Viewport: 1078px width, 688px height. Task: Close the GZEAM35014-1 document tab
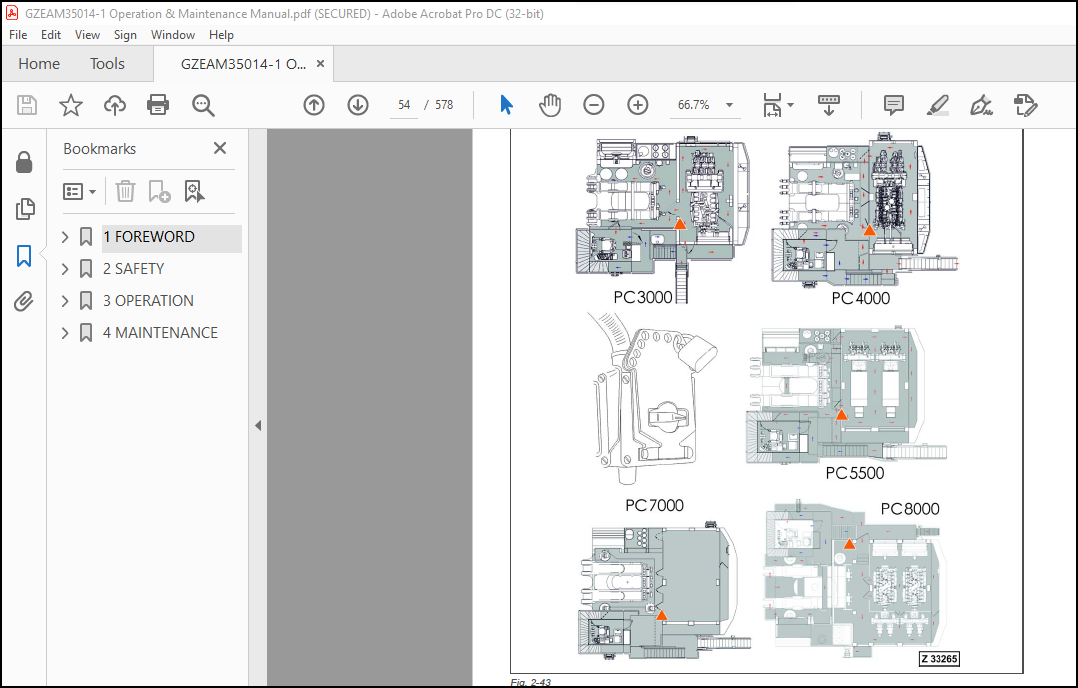(320, 64)
